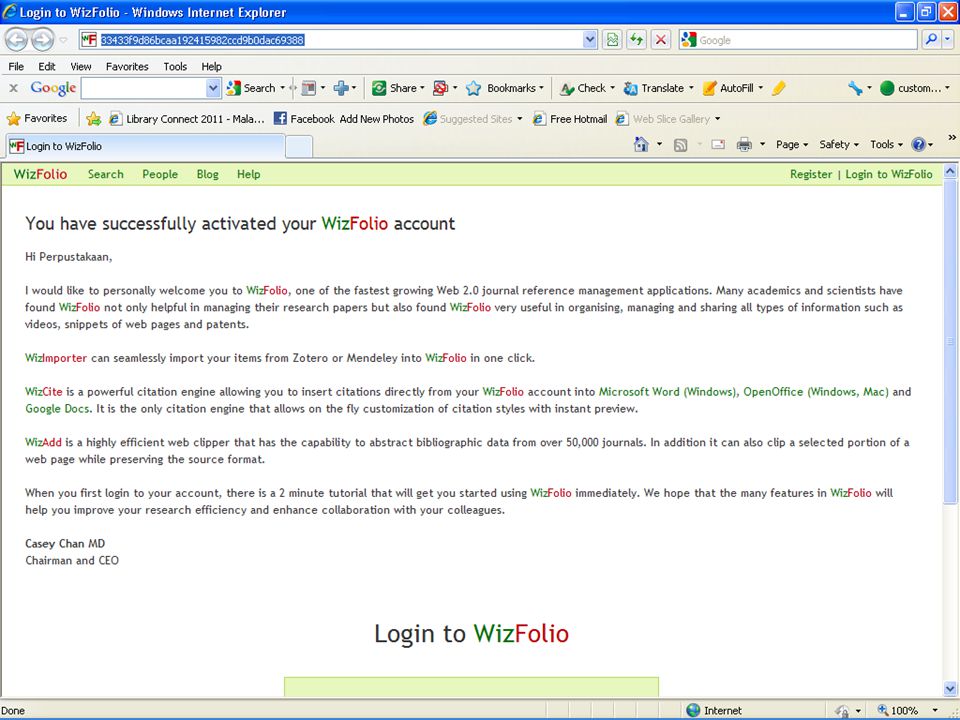This screenshot has width=960, height=720.
Task: Click the blue plus icon in Google Toolbar
Action: click(341, 88)
